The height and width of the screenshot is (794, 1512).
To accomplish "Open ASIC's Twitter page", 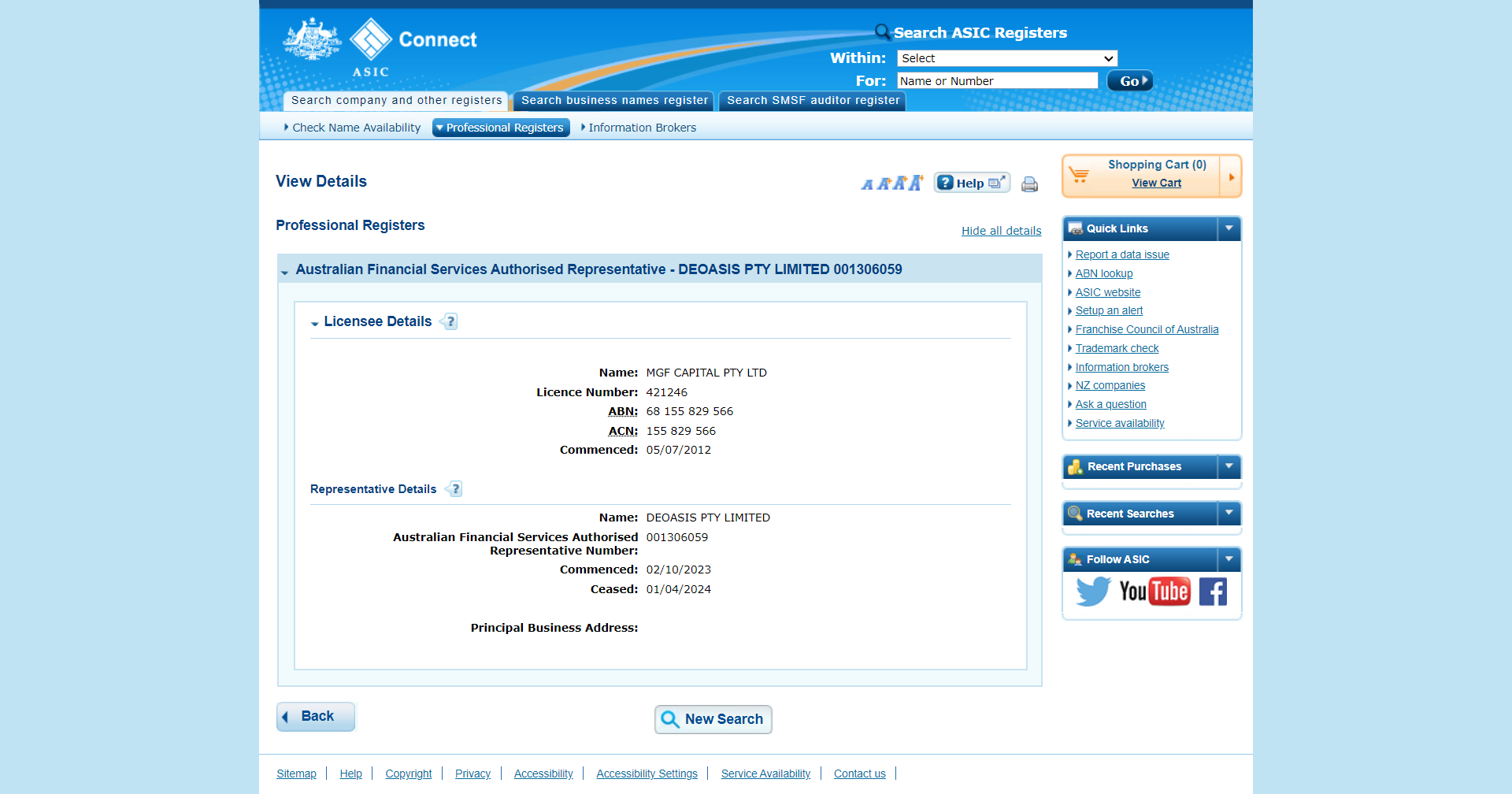I will click(1093, 592).
